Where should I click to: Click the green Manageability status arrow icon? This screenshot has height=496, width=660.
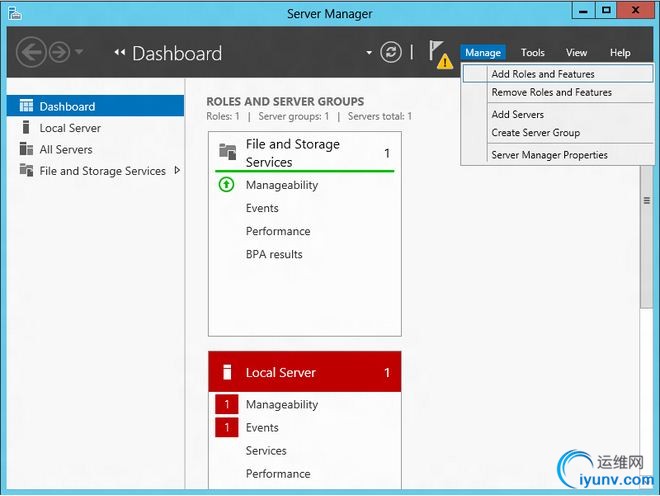pos(226,184)
